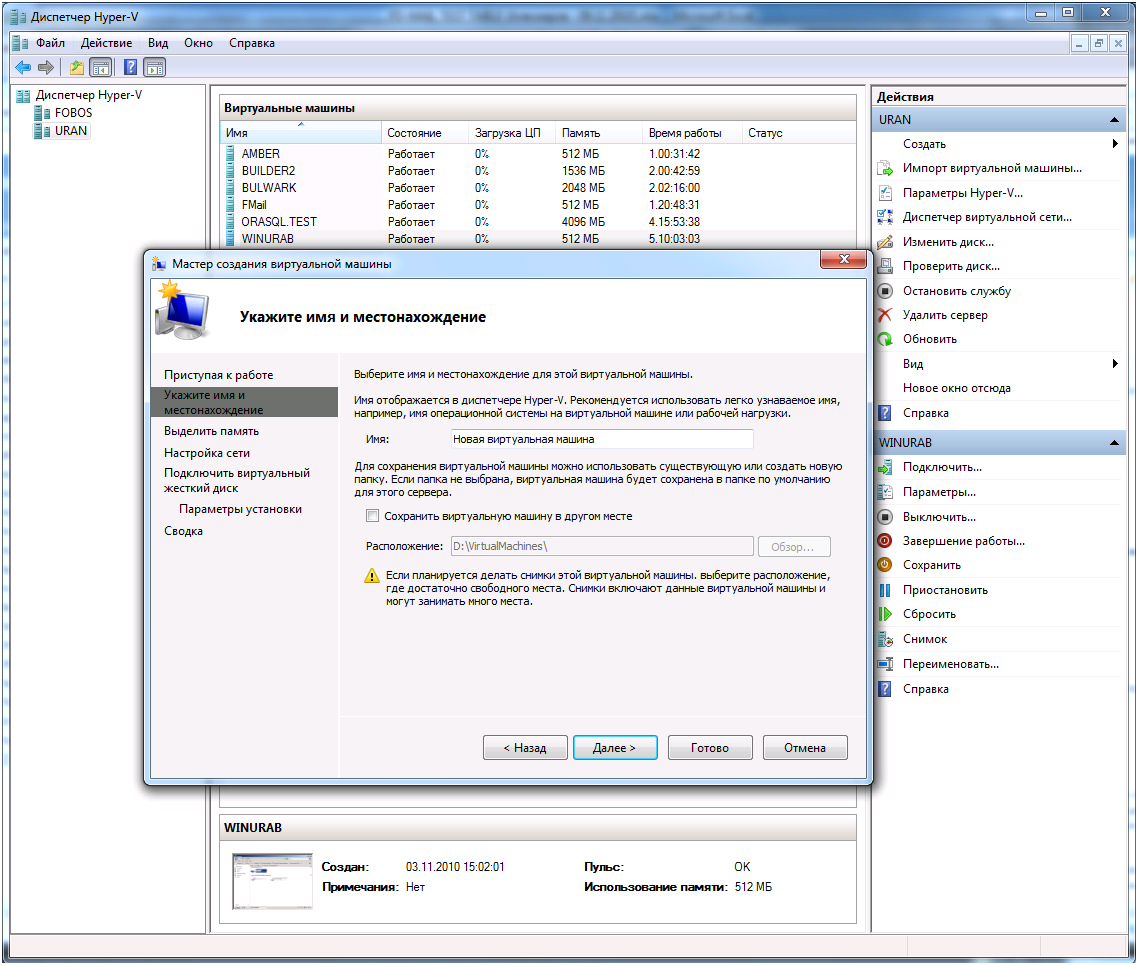
Task: Sort by the Память column header
Action: (x=599, y=133)
